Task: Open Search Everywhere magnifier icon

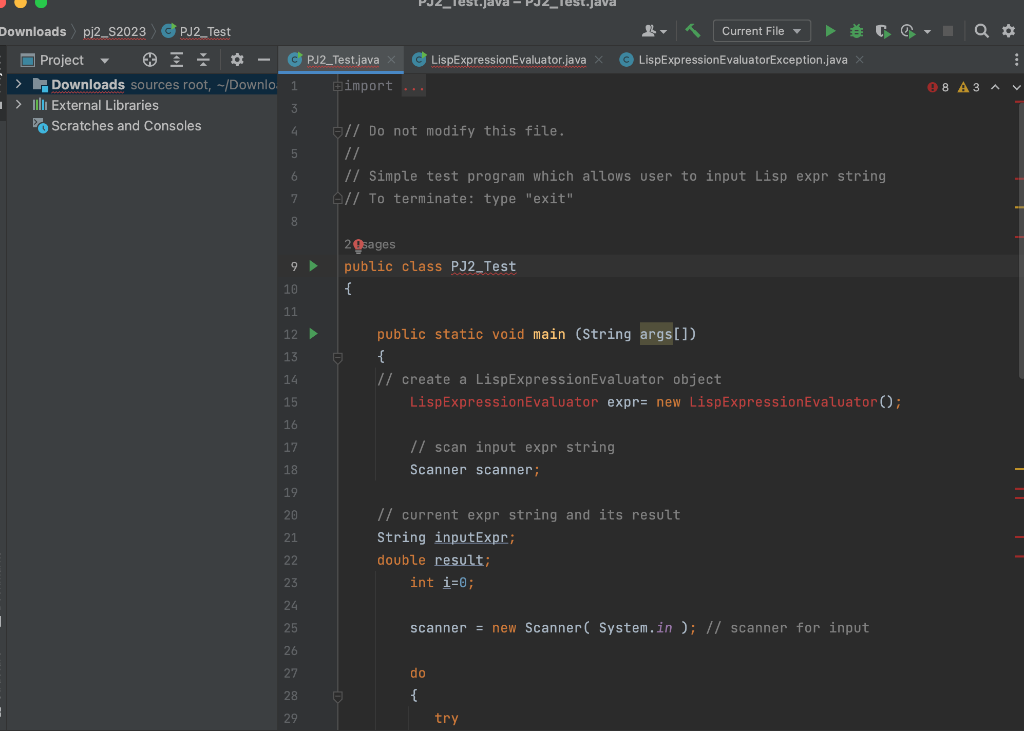Action: 982,31
